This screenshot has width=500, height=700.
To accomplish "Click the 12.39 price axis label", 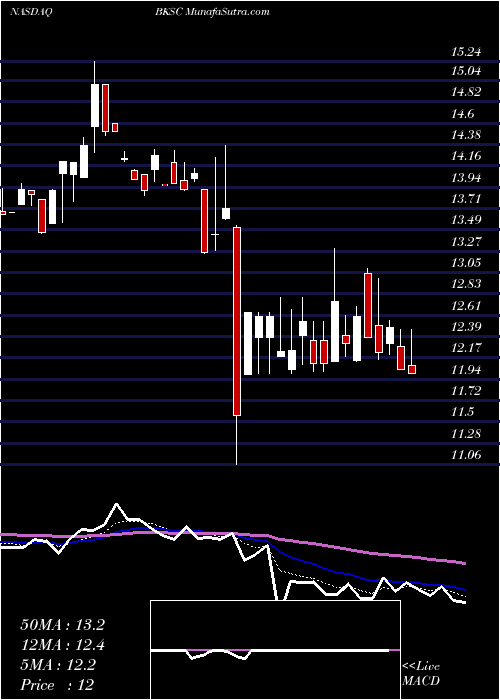I will [466, 327].
